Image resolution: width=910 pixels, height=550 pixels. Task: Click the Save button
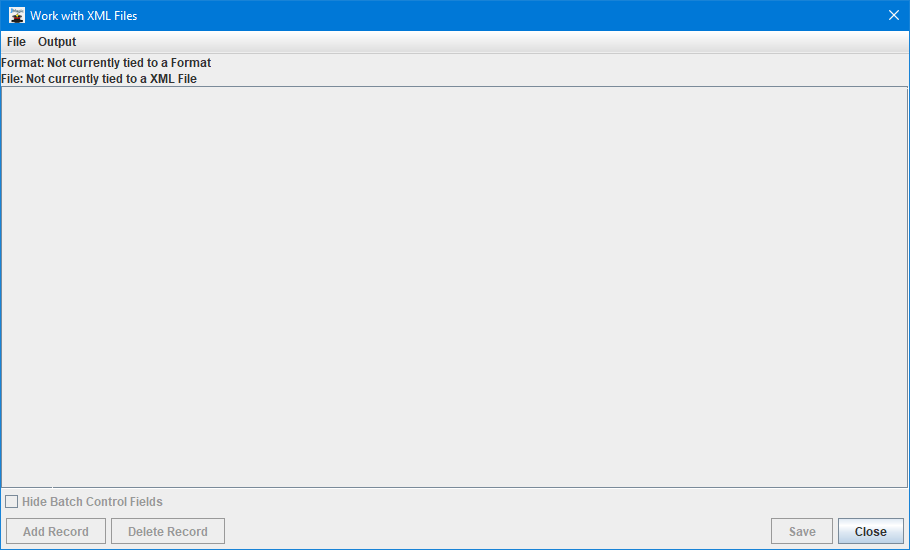(802, 531)
